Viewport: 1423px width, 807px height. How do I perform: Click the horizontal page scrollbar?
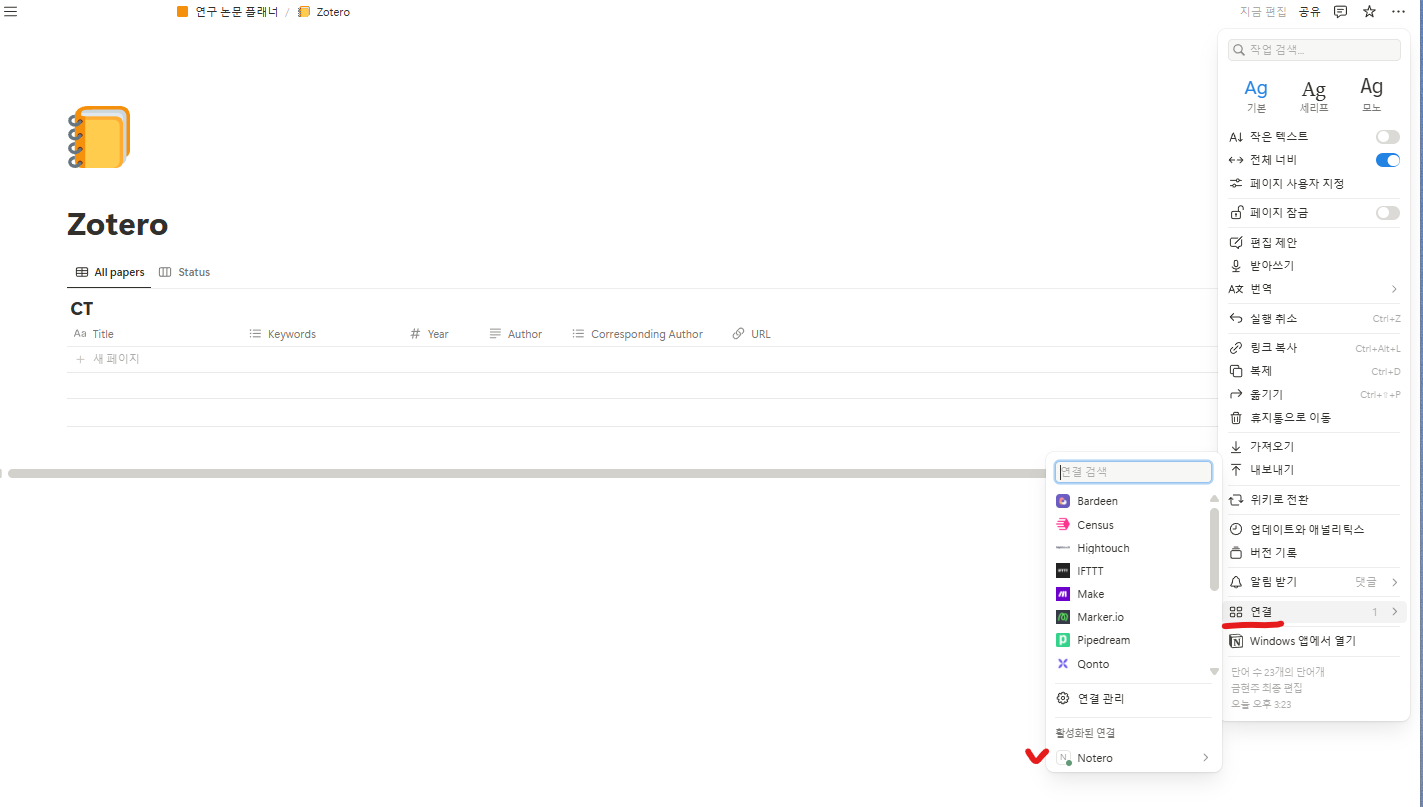pos(525,473)
